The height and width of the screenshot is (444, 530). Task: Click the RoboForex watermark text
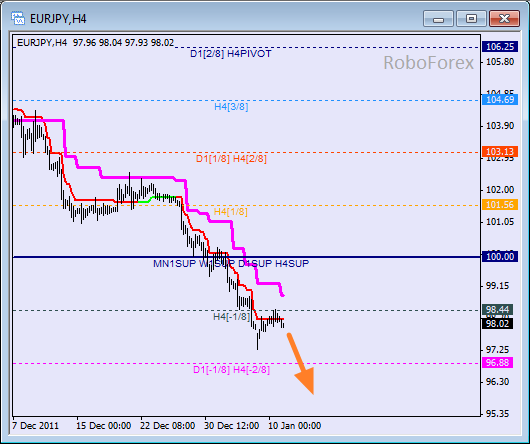coord(429,63)
